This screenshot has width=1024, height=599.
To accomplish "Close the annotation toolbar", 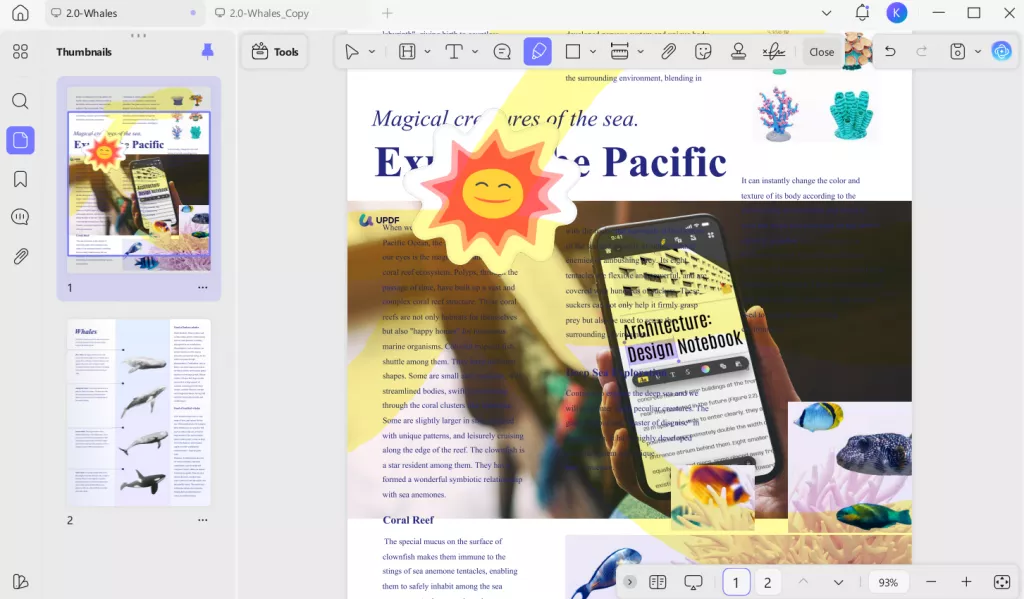I will [x=822, y=52].
